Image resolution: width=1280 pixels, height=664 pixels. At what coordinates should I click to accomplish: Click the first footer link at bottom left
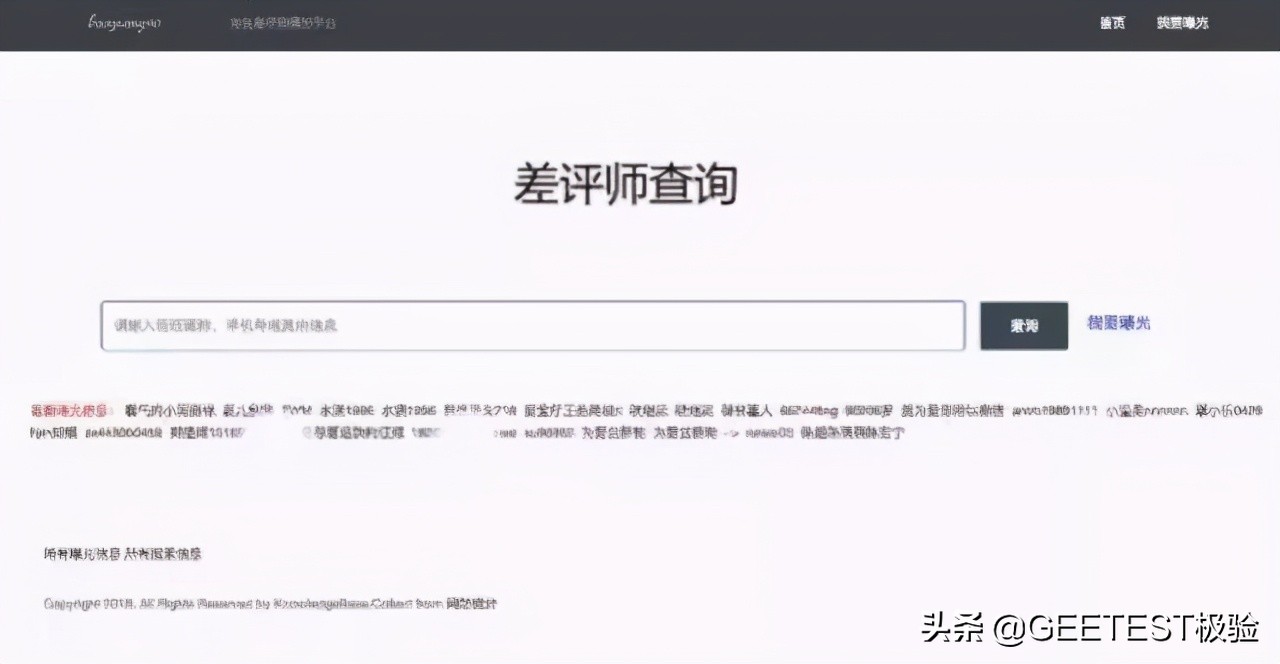coord(85,553)
